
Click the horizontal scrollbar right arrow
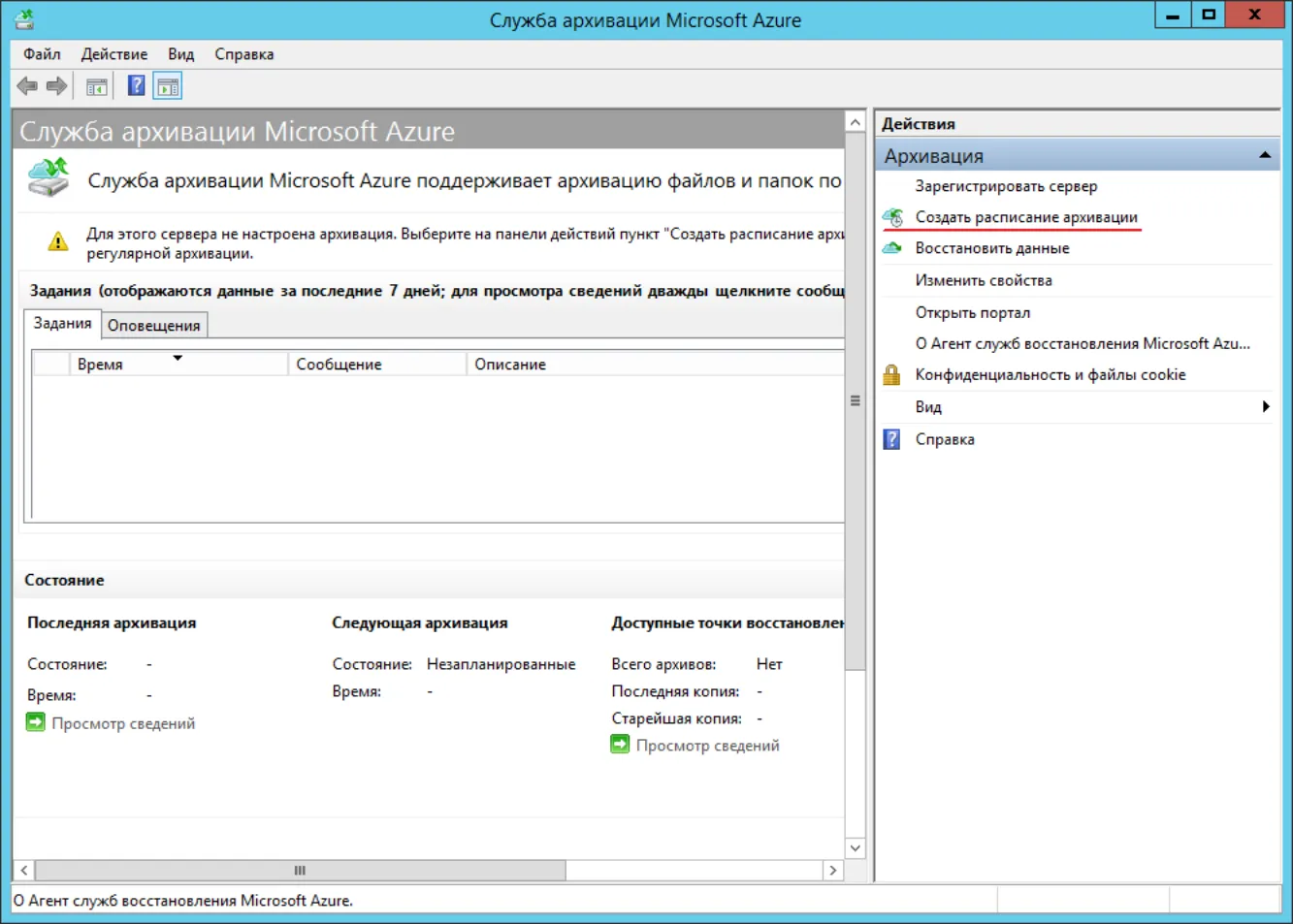click(x=832, y=871)
